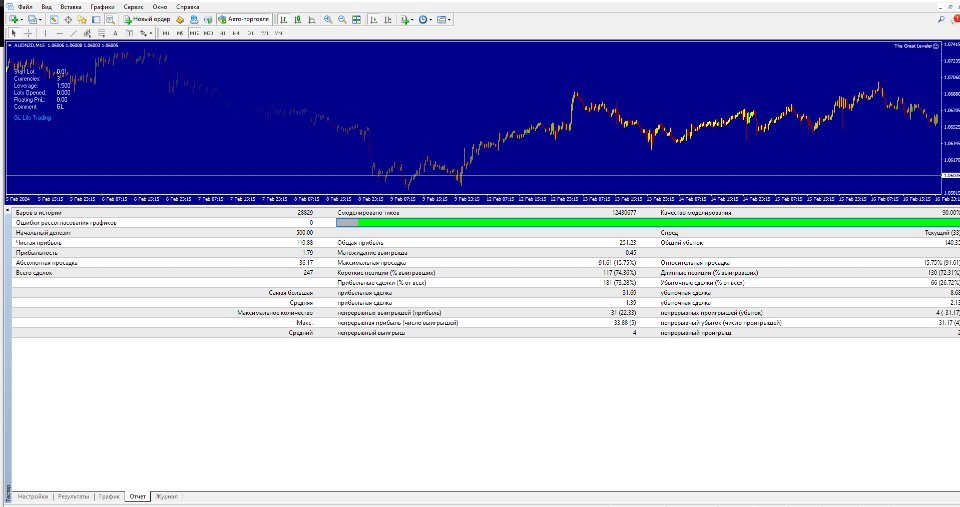Screen dimensions: 960x507
Task: Switch to the Журнал tab
Action: tap(166, 497)
